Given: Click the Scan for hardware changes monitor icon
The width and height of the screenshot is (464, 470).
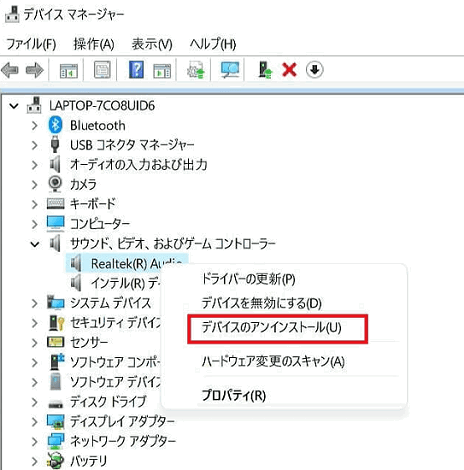Looking at the screenshot, I should [230, 70].
